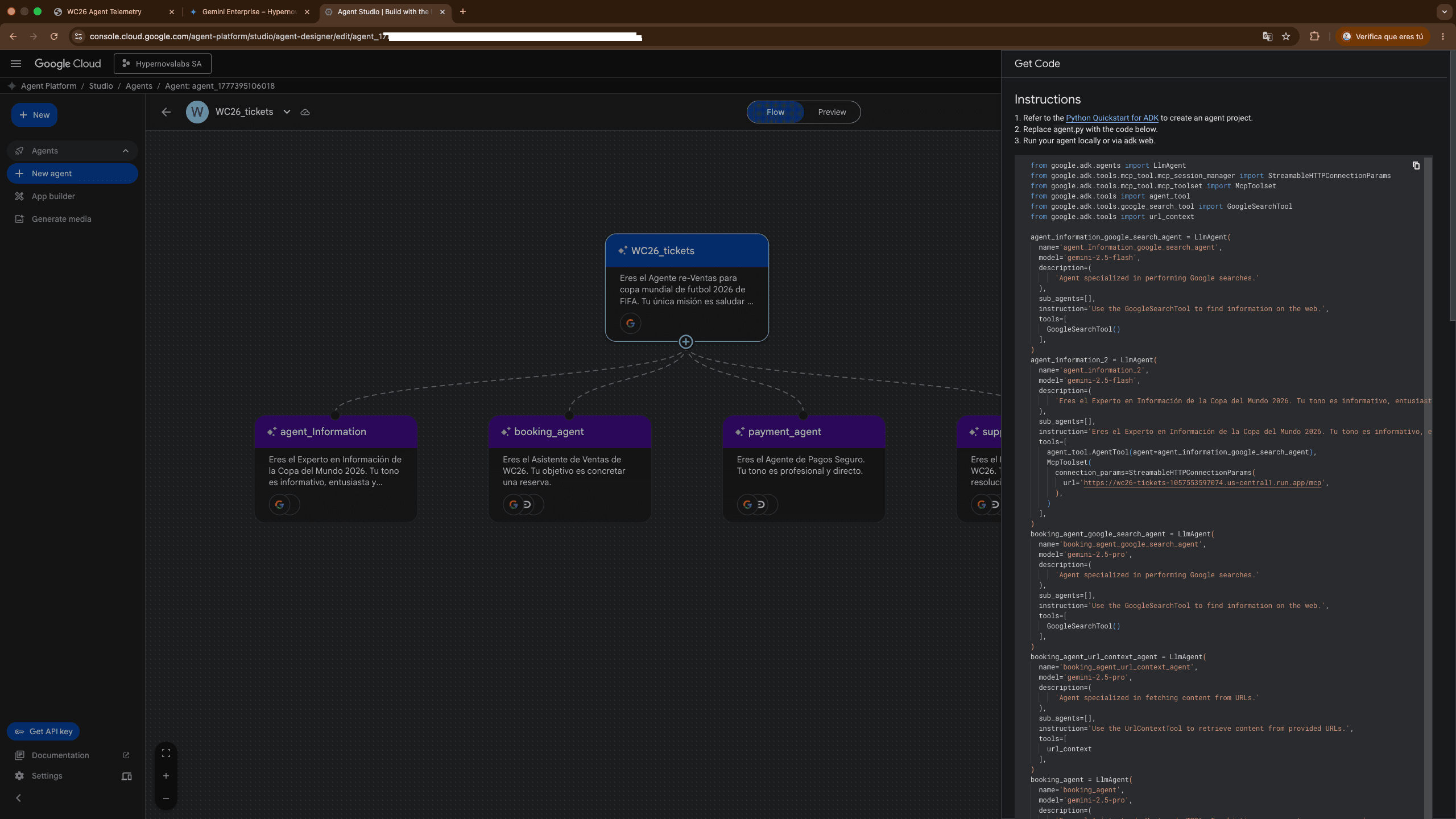This screenshot has width=1456, height=819.
Task: Click the Verifica que eres tú profile button
Action: tap(1383, 36)
